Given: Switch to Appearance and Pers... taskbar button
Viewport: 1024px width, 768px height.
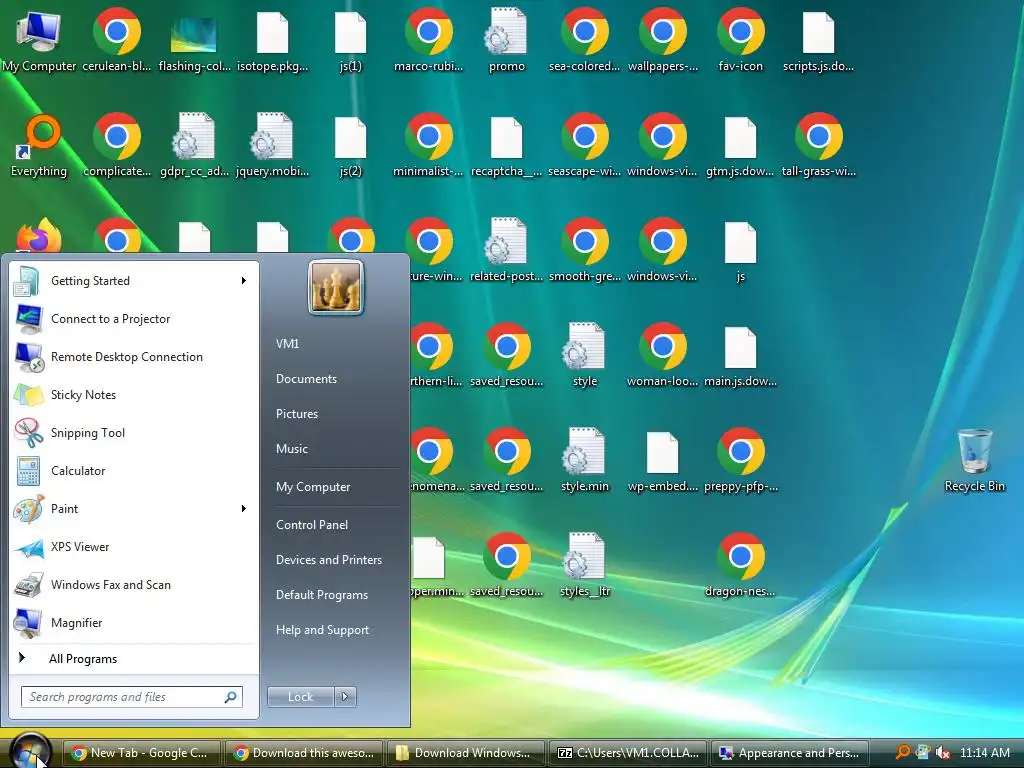Looking at the screenshot, I should 790,753.
